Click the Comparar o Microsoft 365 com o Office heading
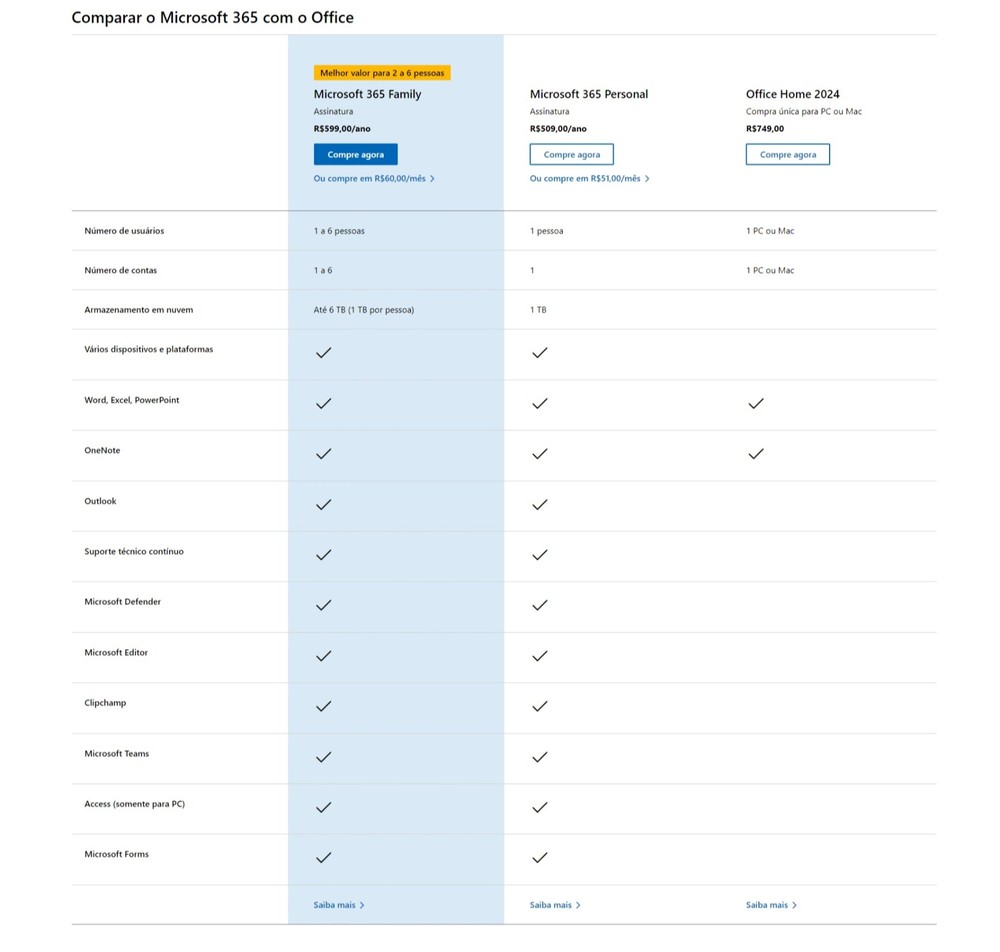Viewport: 1000px width, 952px height. tap(212, 17)
